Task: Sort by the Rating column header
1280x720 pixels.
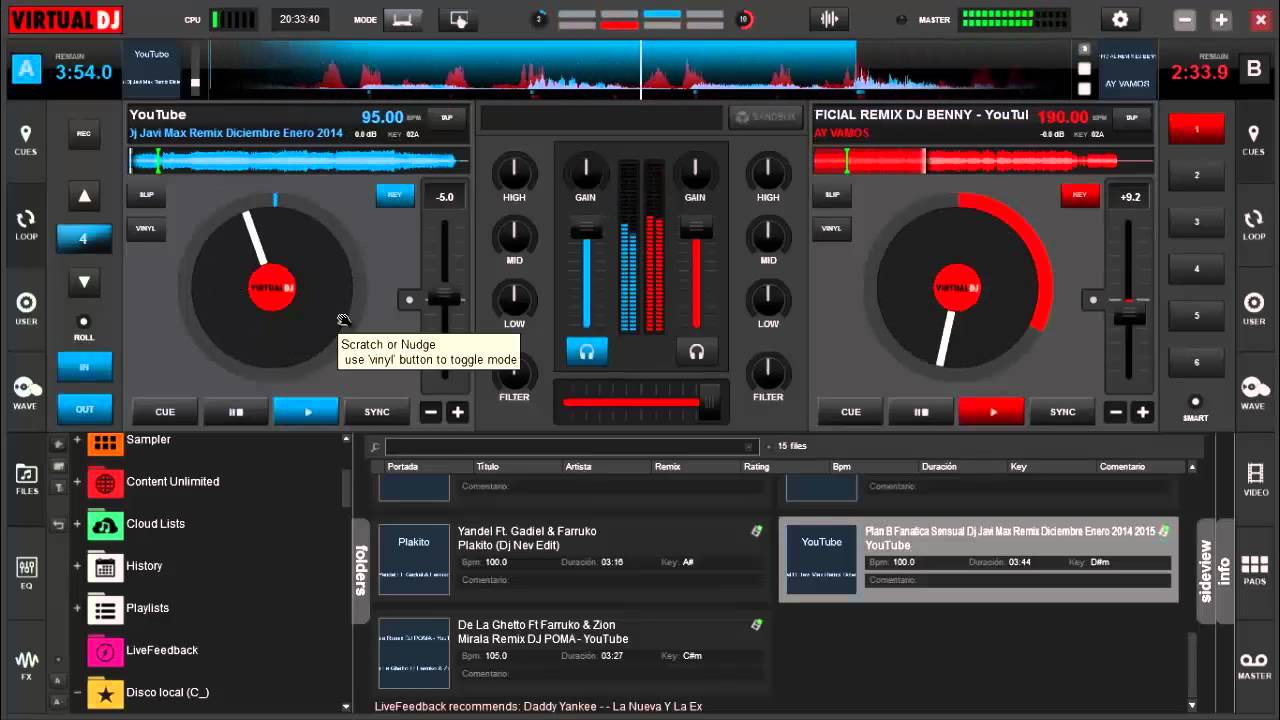Action: (757, 467)
